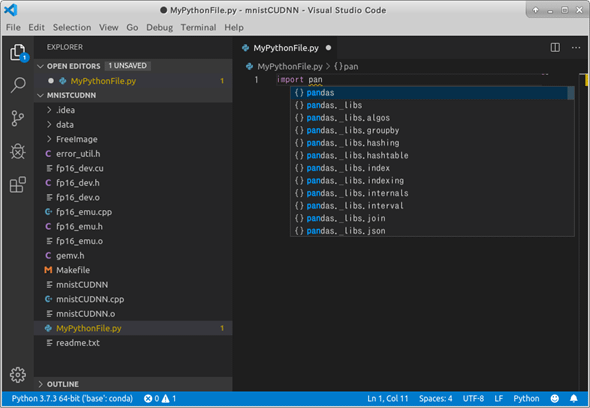Open readme.txt file
Screen dimensions: 590x408
pyautogui.click(x=133, y=343)
